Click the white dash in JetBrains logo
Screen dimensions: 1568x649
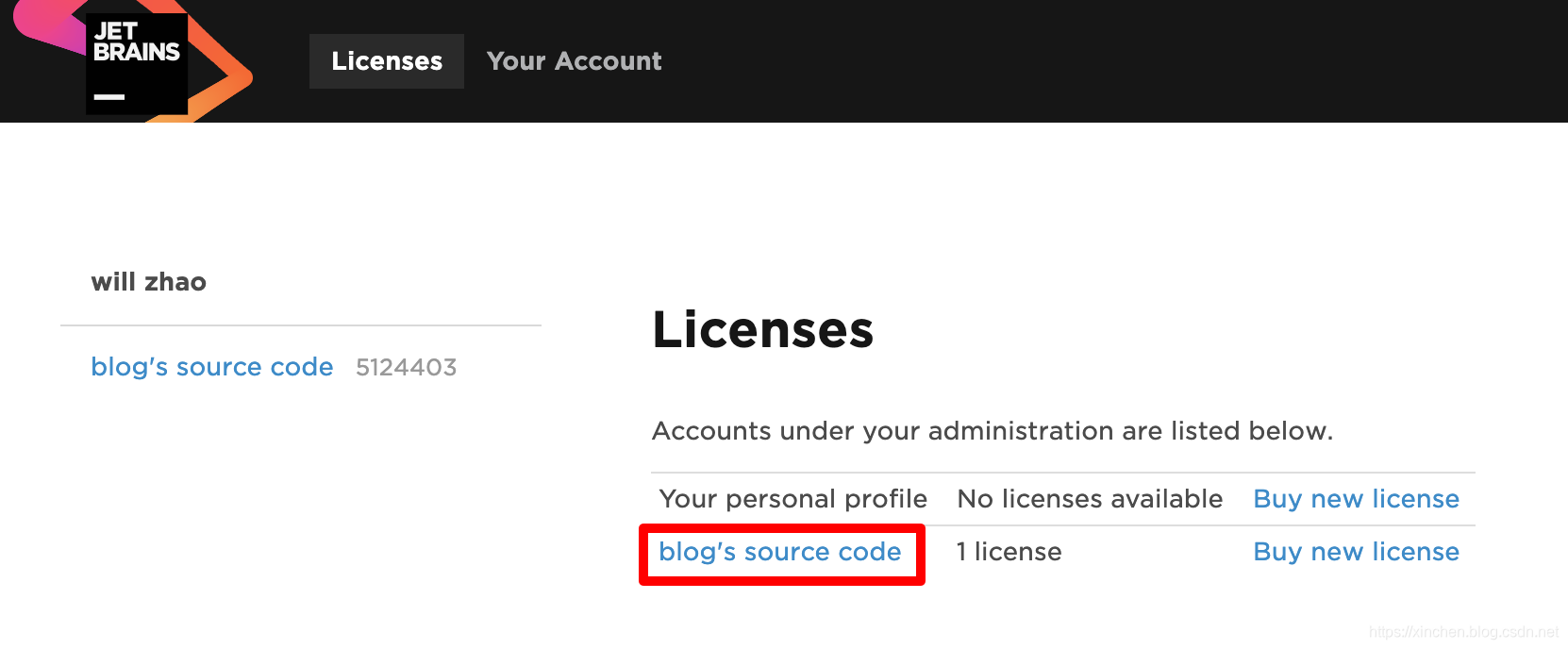pyautogui.click(x=109, y=96)
